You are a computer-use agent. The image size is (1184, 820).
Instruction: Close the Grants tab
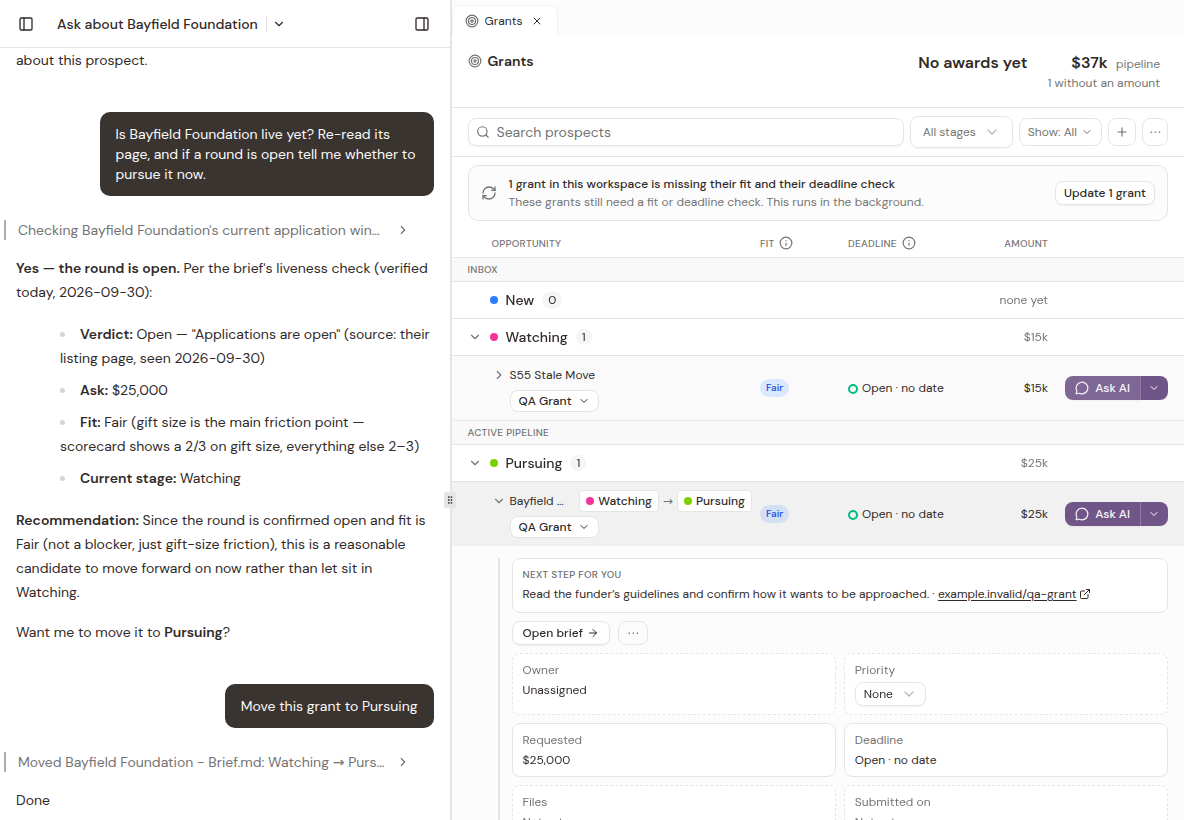point(537,21)
